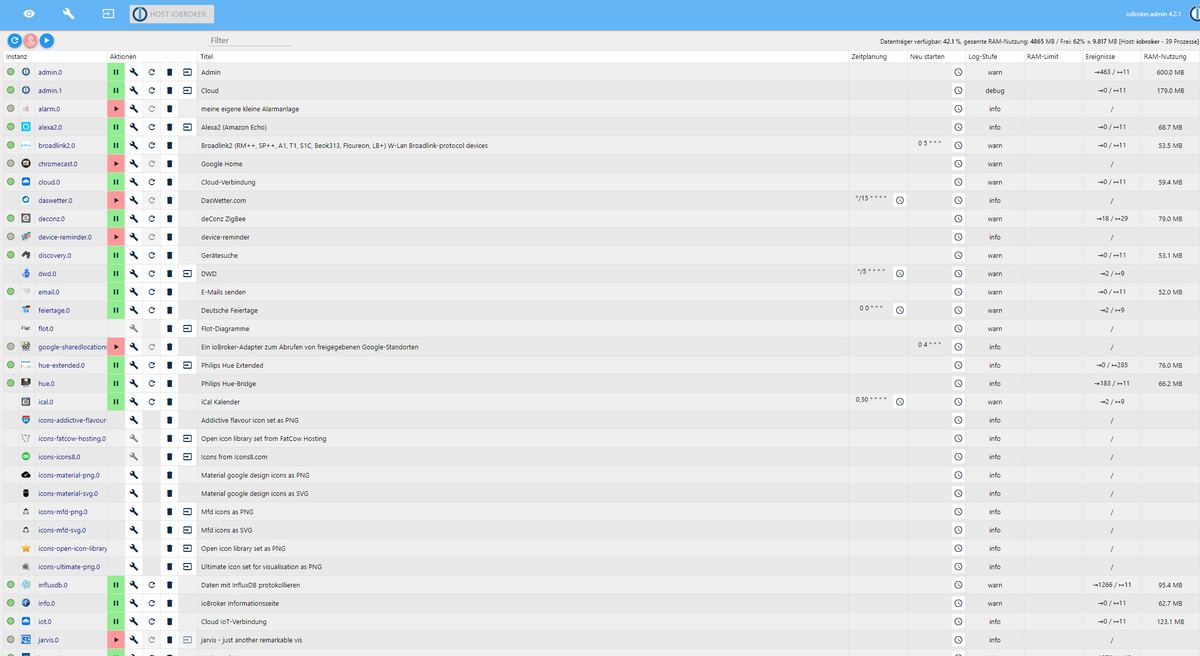Image resolution: width=1200 pixels, height=656 pixels.
Task: Restart the admin.0 instance
Action: [151, 72]
